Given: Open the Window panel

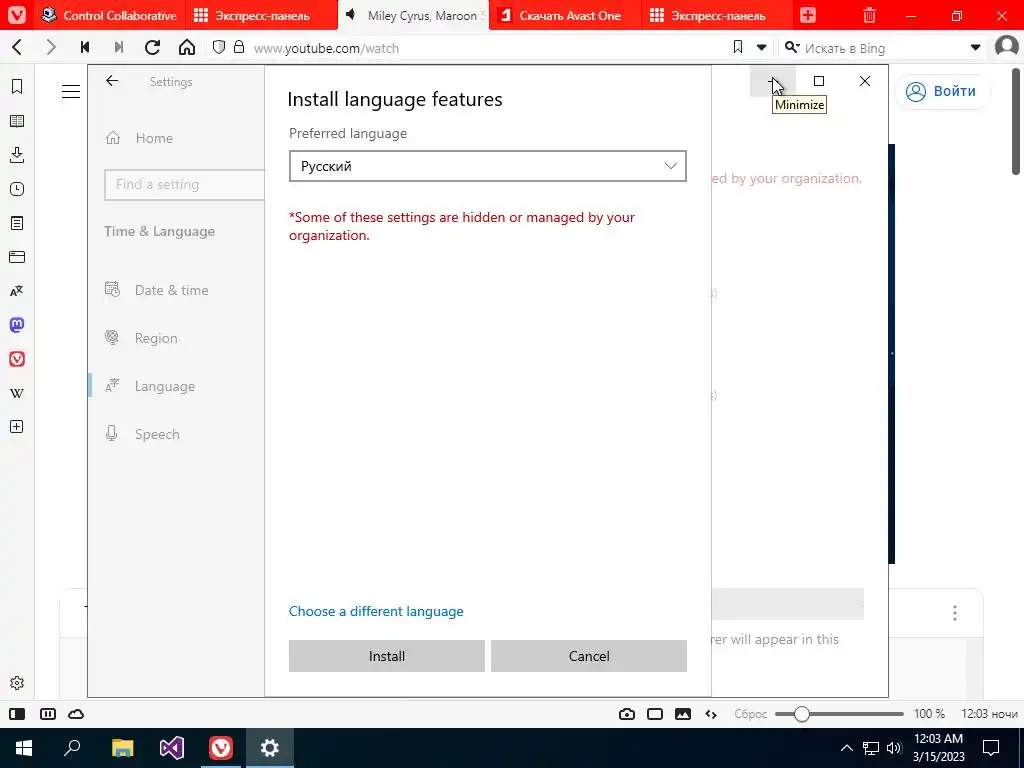Looking at the screenshot, I should pos(17,257).
